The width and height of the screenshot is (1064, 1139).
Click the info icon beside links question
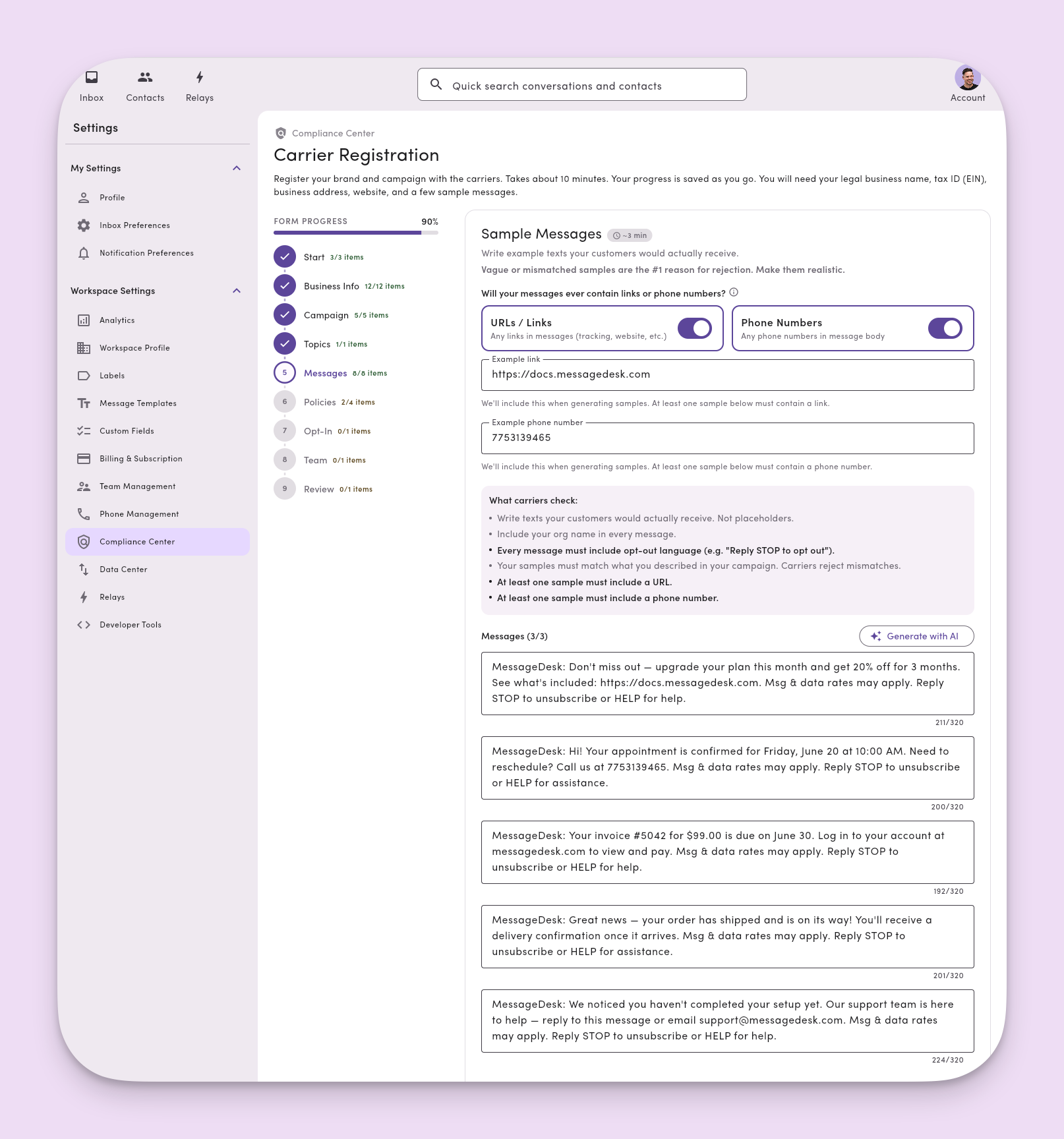coord(734,292)
